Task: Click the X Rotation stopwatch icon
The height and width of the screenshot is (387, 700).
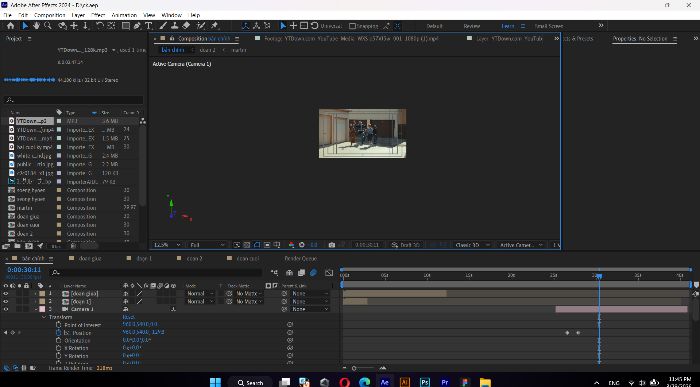Action: click(x=58, y=348)
